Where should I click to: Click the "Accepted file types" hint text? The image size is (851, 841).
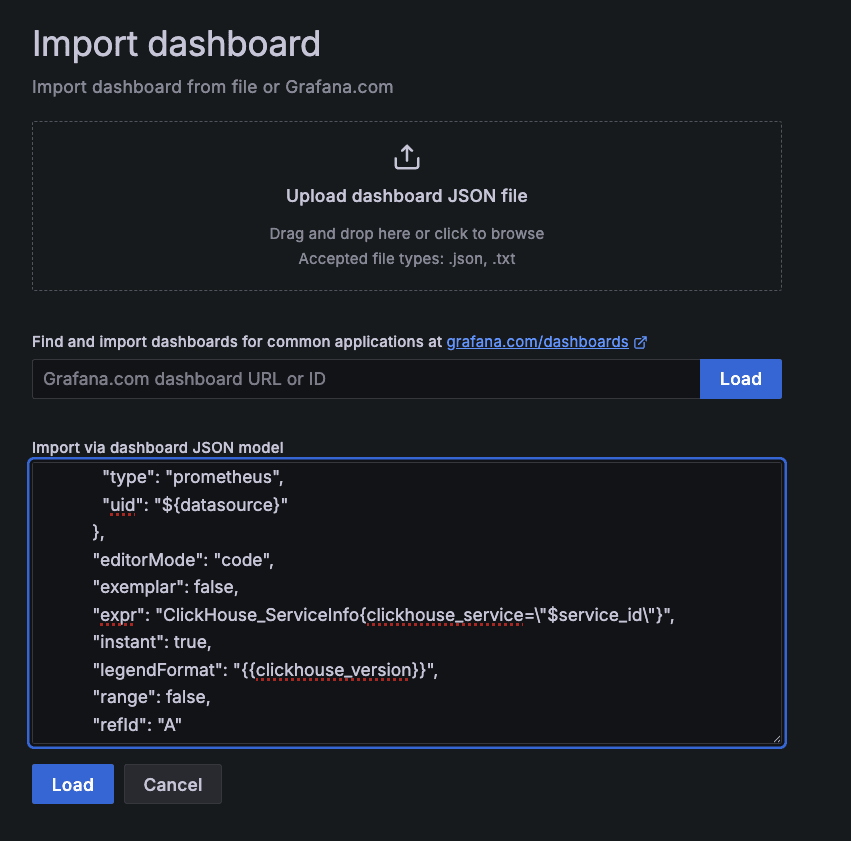[406, 259]
